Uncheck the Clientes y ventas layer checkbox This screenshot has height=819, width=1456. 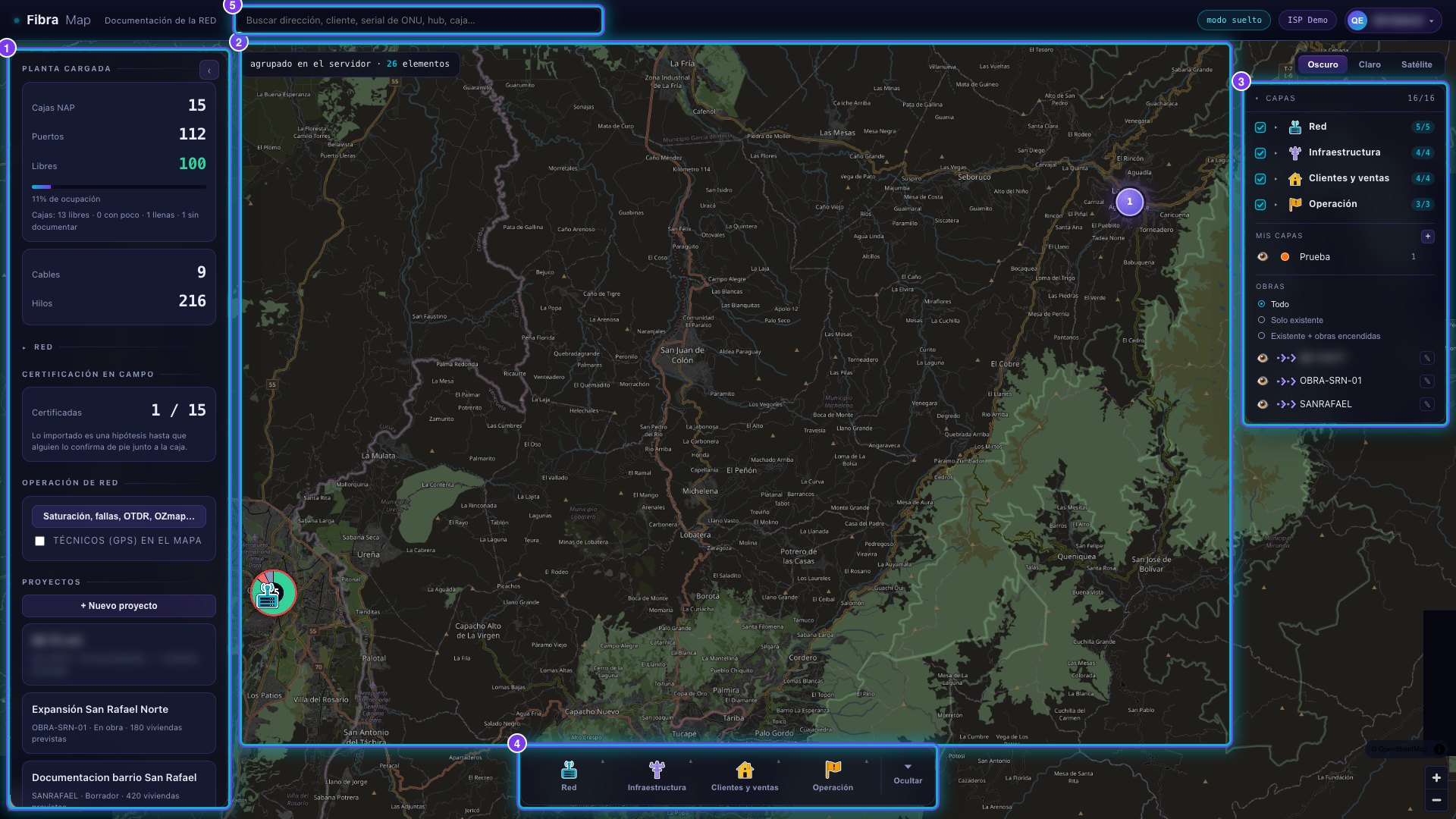click(1260, 179)
